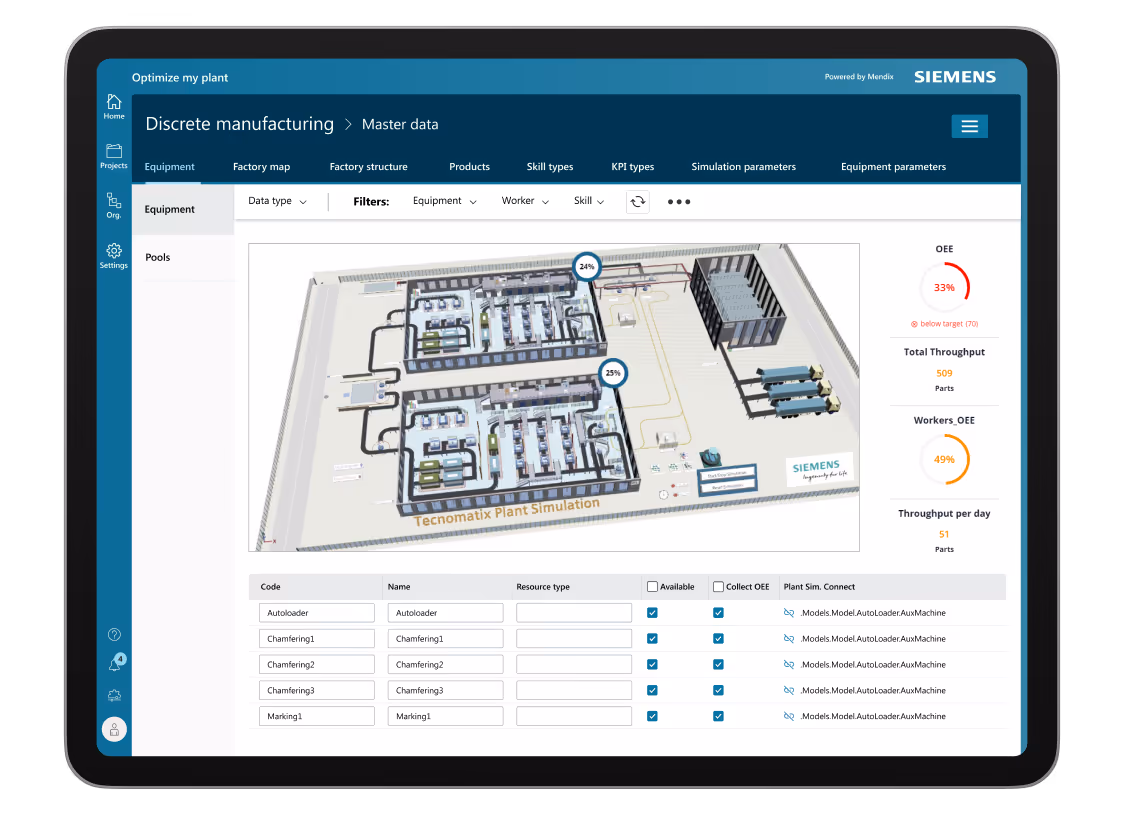1122x816 pixels.
Task: Click the Marking1 Resource type field
Action: (x=574, y=716)
